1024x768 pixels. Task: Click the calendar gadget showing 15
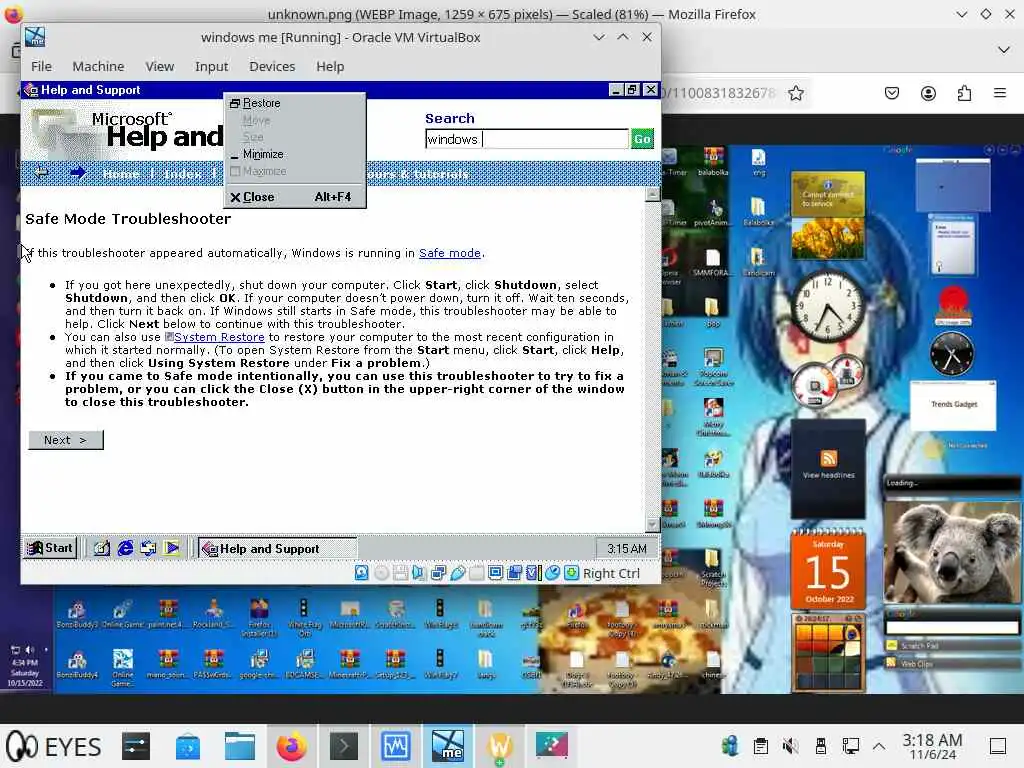(x=827, y=569)
